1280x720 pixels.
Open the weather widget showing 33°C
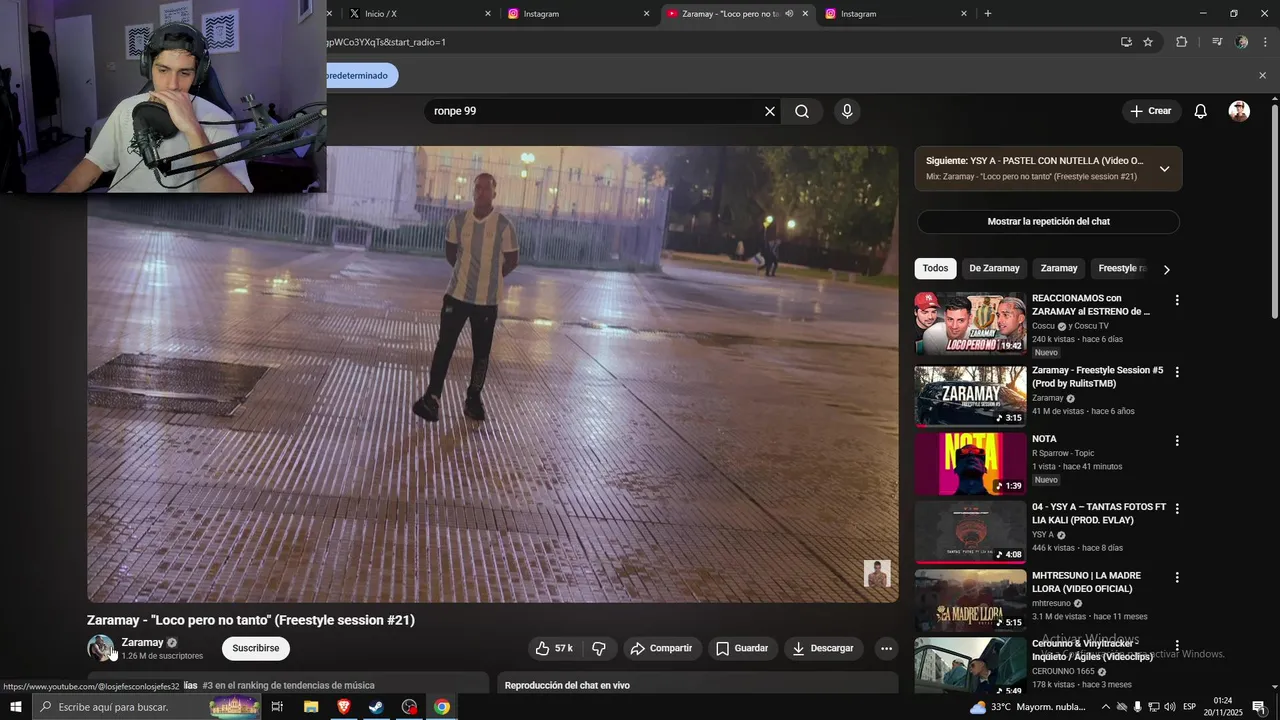click(x=1028, y=707)
